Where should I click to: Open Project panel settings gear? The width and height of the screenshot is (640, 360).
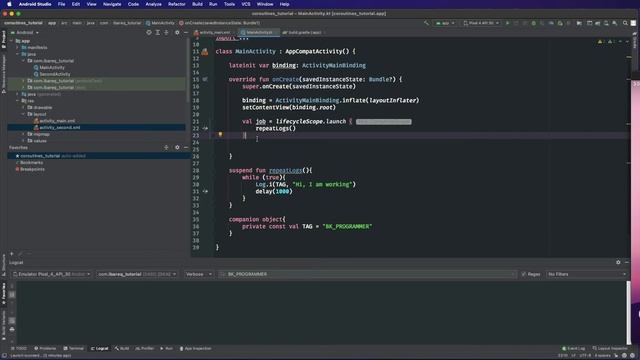[x=177, y=32]
